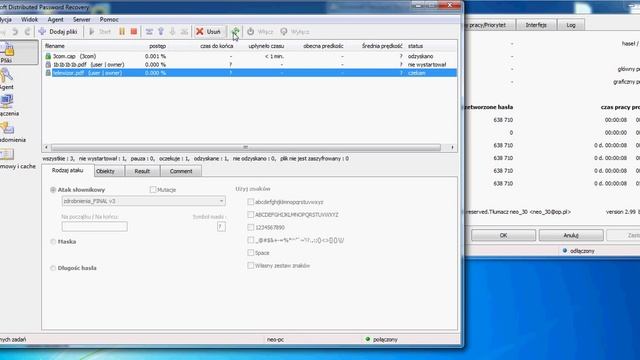The width and height of the screenshot is (640, 360).
Task: Click OK in the right window
Action: point(503,235)
